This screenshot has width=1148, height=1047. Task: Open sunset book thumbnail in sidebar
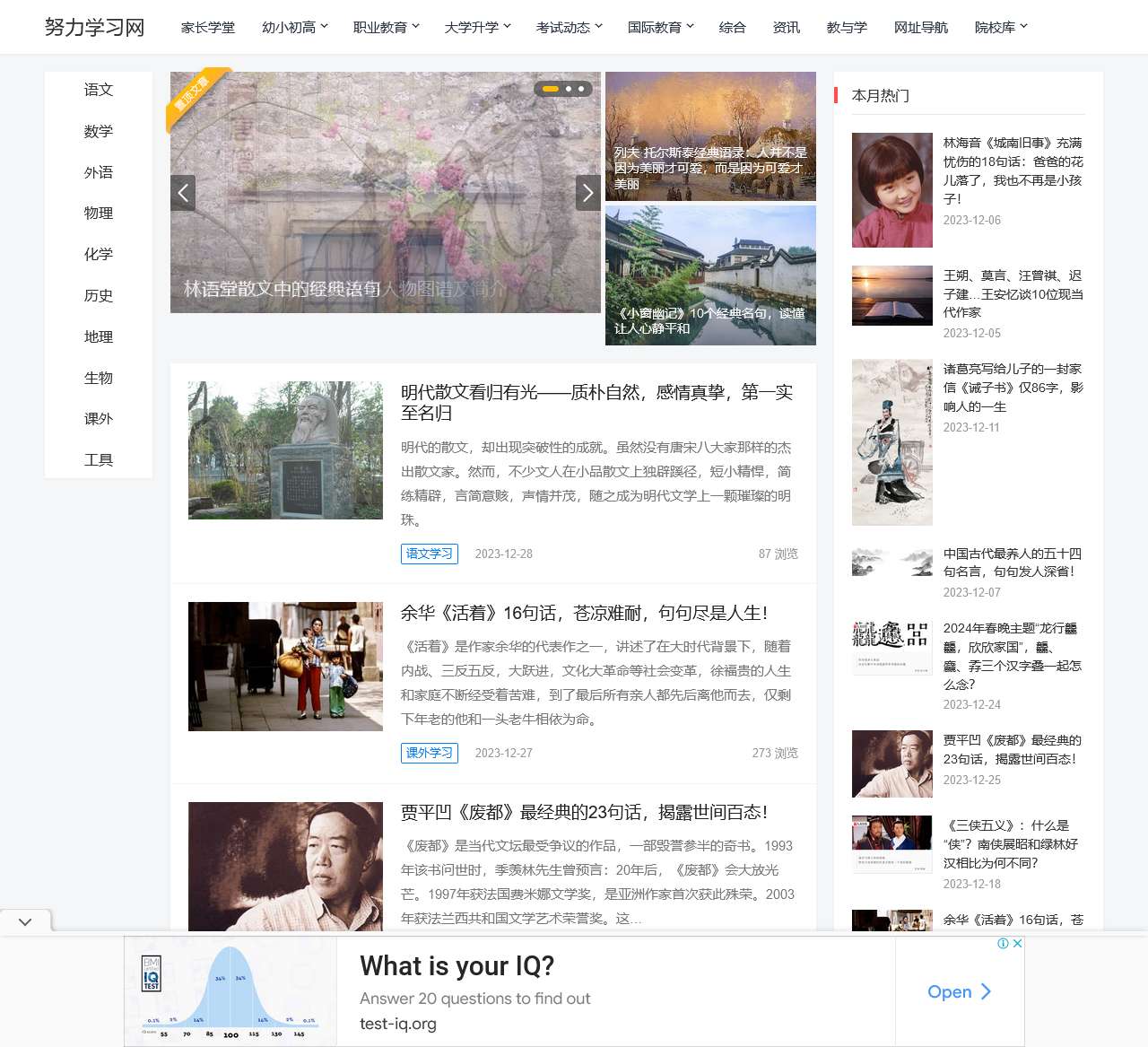pyautogui.click(x=892, y=295)
